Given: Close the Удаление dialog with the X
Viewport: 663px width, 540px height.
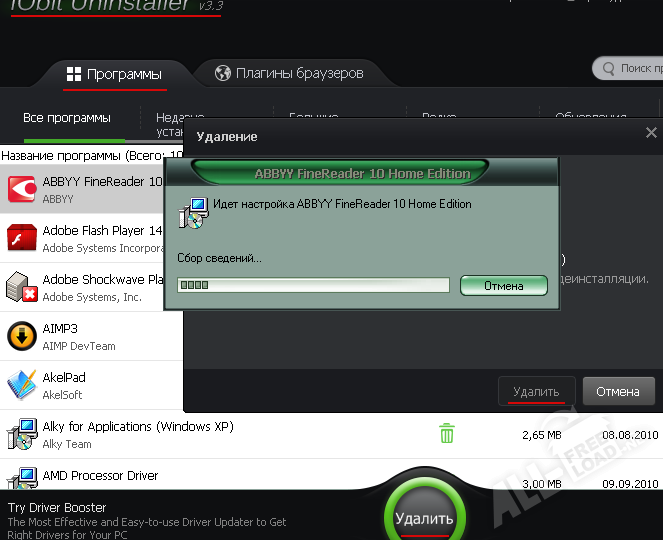Looking at the screenshot, I should (651, 133).
